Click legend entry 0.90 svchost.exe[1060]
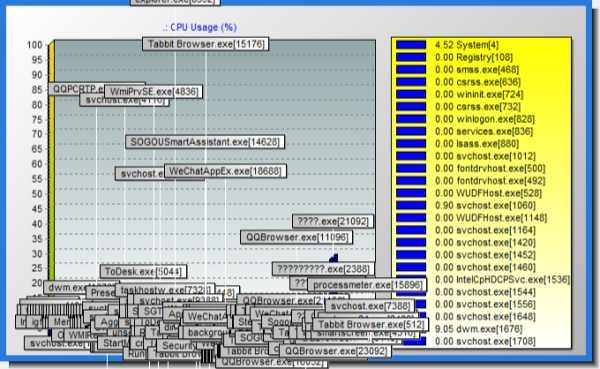The width and height of the screenshot is (600, 369). [485, 206]
